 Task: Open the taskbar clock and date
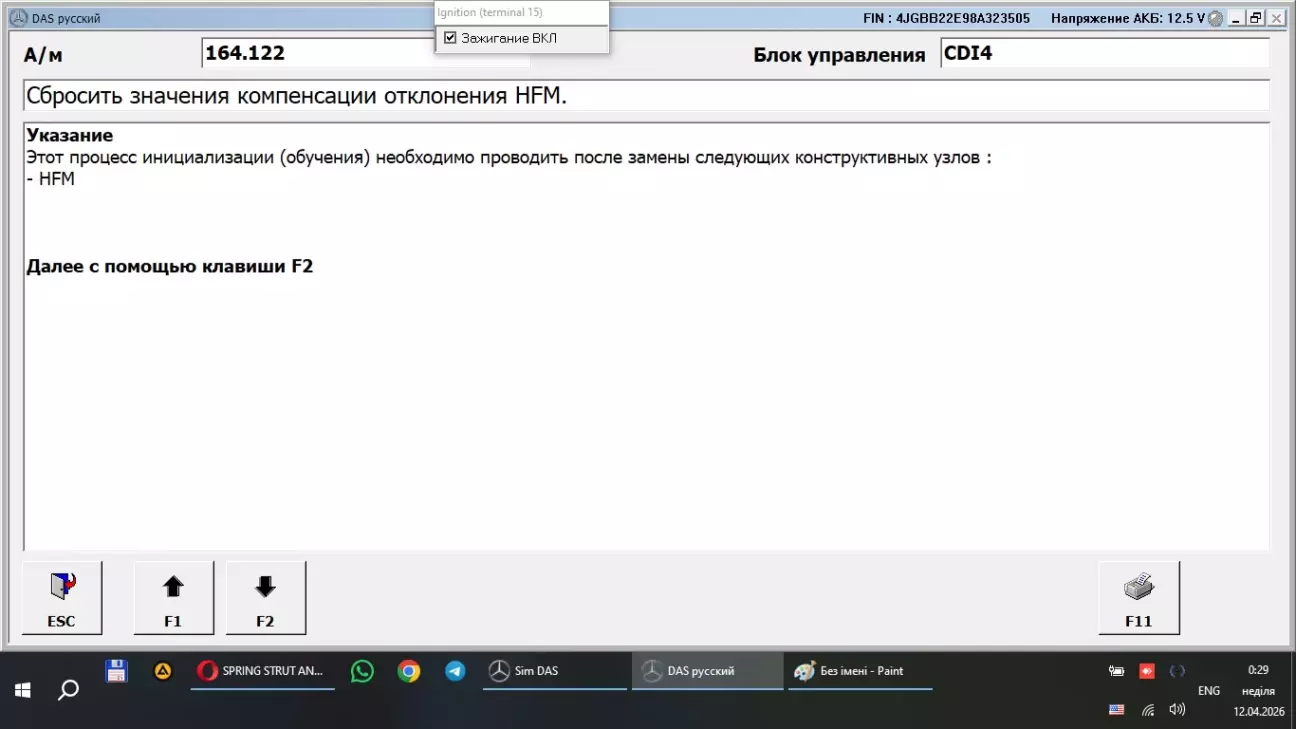pyautogui.click(x=1257, y=690)
